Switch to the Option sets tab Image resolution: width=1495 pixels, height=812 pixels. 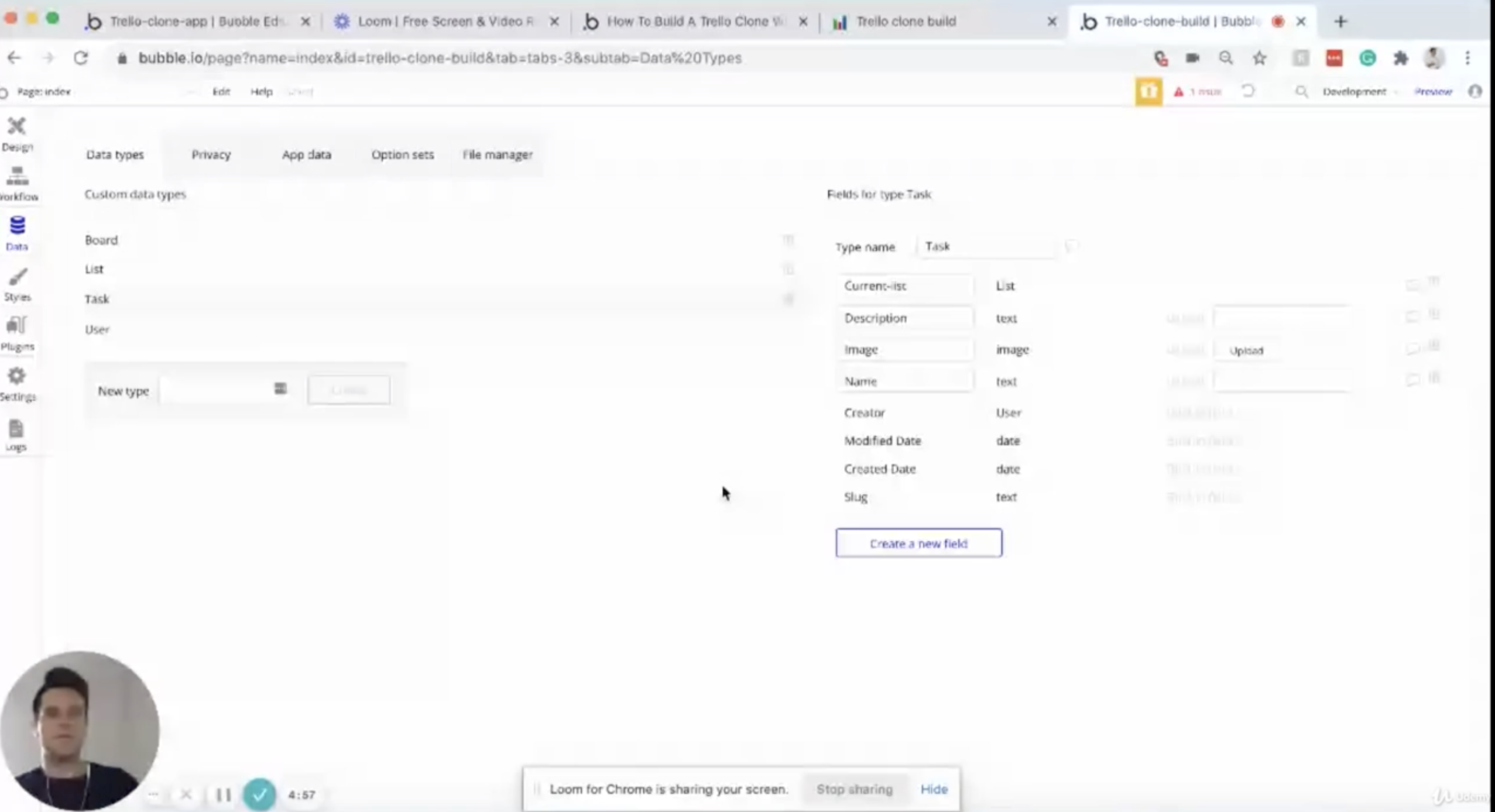402,154
